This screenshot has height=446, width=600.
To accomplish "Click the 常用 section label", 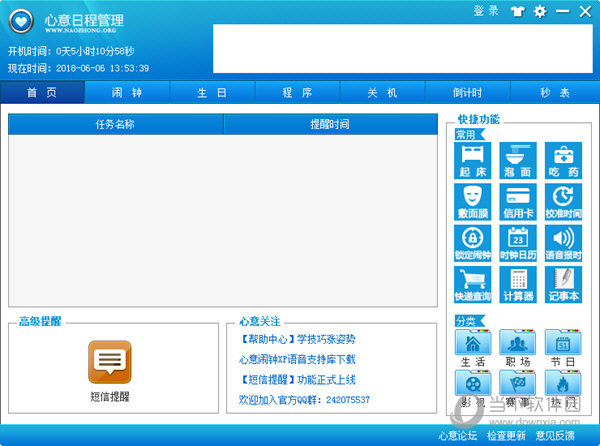I will [469, 135].
